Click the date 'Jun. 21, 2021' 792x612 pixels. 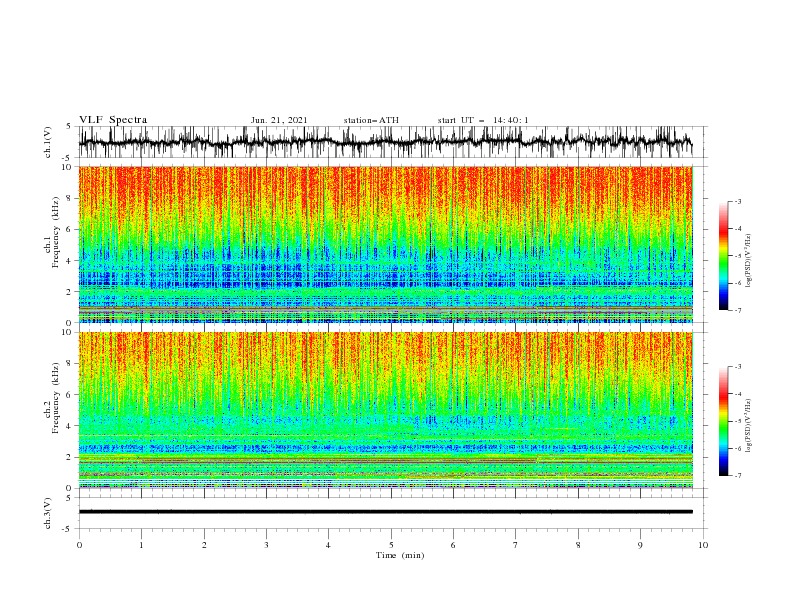coord(279,120)
